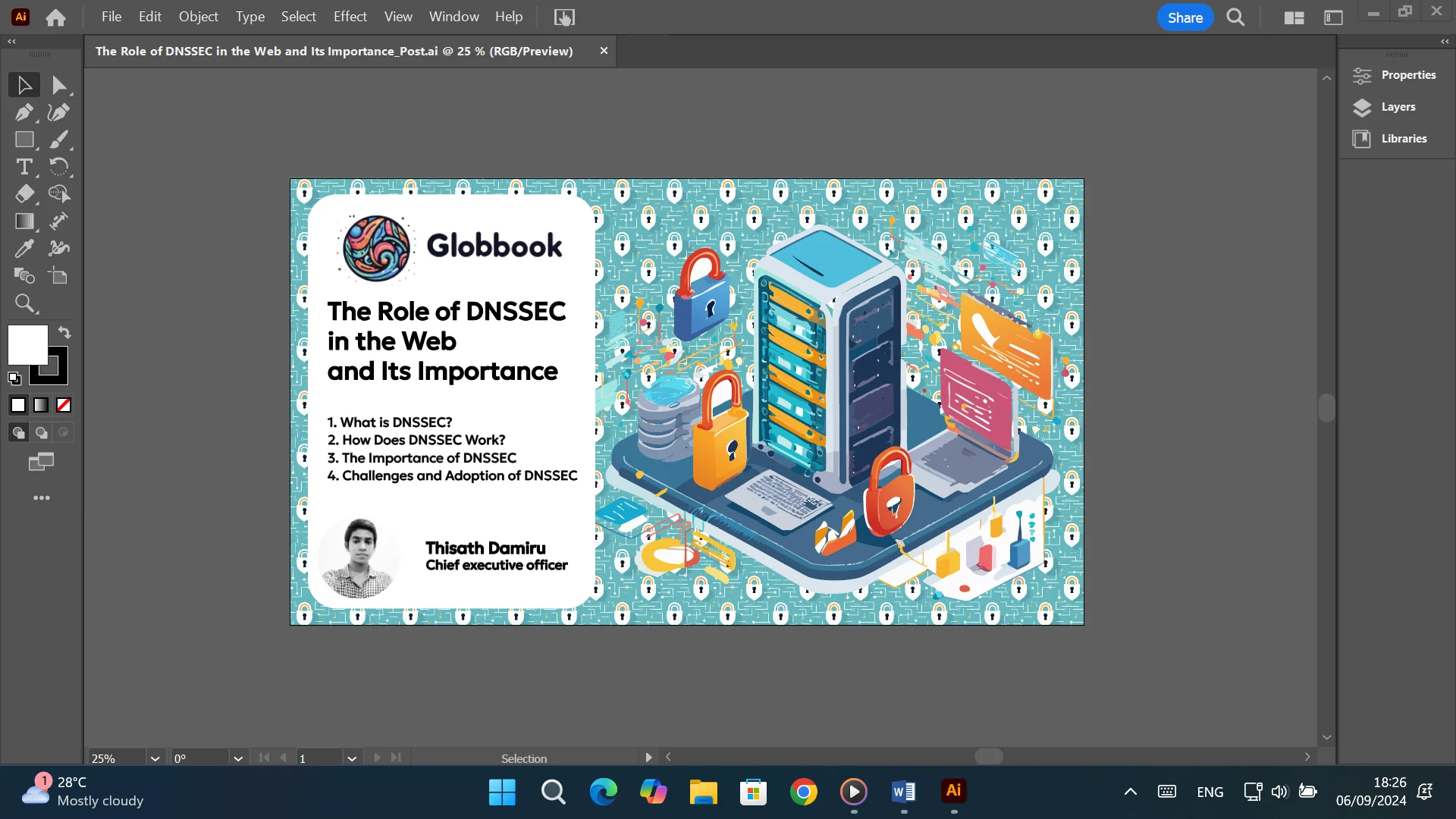
Task: Expand the artboard number dropdown
Action: [352, 758]
